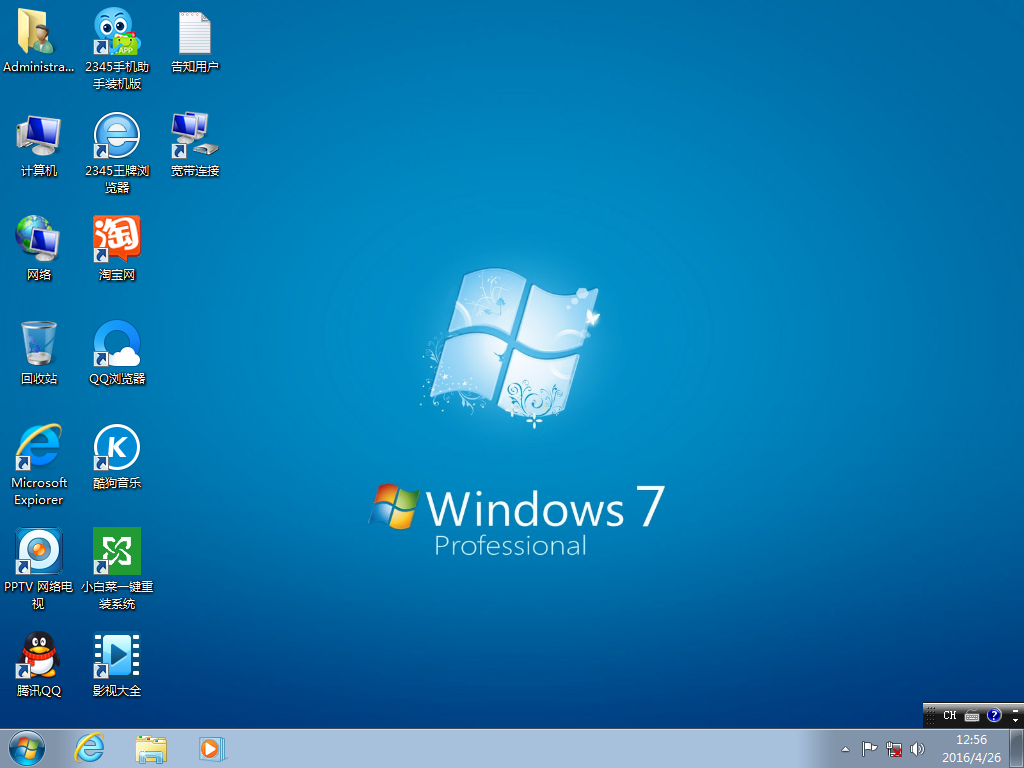1024x768 pixels.
Task: Open the volume speaker tray icon
Action: 918,749
